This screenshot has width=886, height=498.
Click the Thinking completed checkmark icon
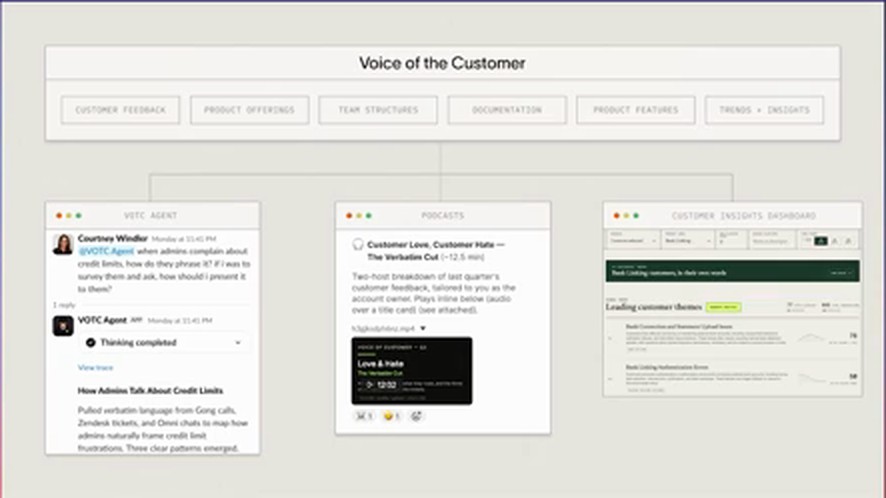click(x=90, y=343)
